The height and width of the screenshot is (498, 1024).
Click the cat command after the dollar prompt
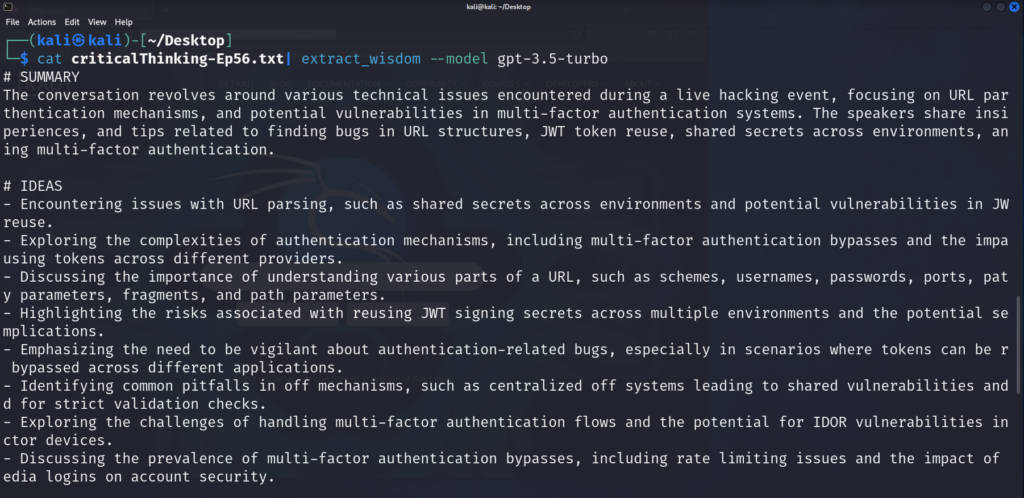click(50, 59)
